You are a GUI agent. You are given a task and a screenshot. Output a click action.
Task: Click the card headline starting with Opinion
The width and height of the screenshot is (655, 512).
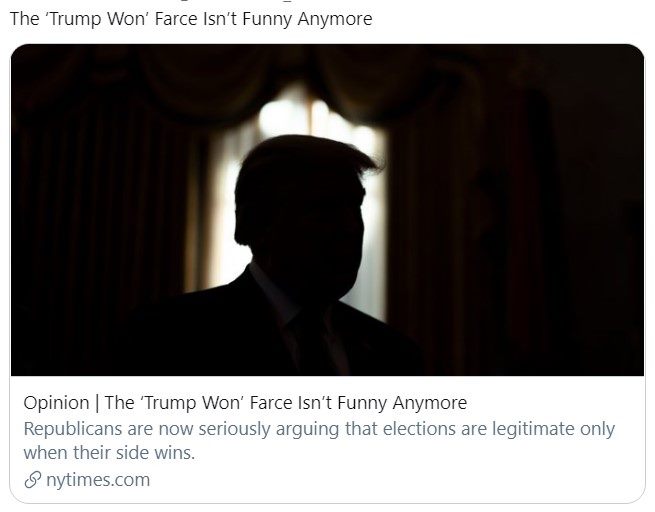[245, 403]
